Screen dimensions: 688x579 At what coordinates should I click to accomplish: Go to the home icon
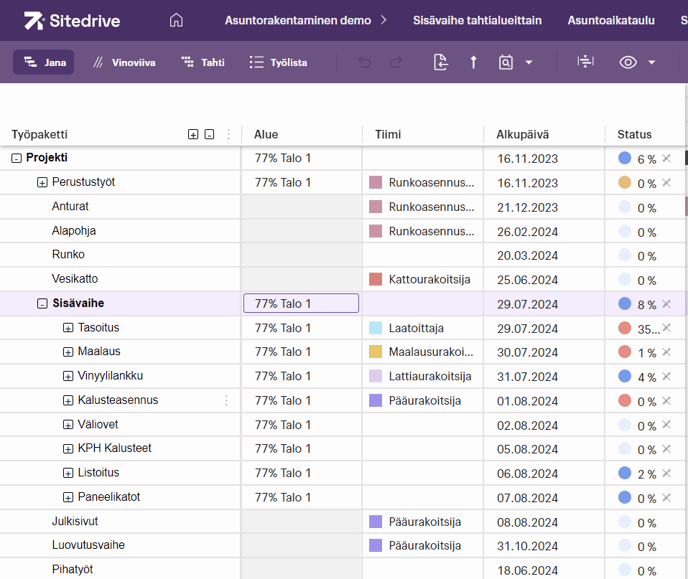(x=176, y=20)
